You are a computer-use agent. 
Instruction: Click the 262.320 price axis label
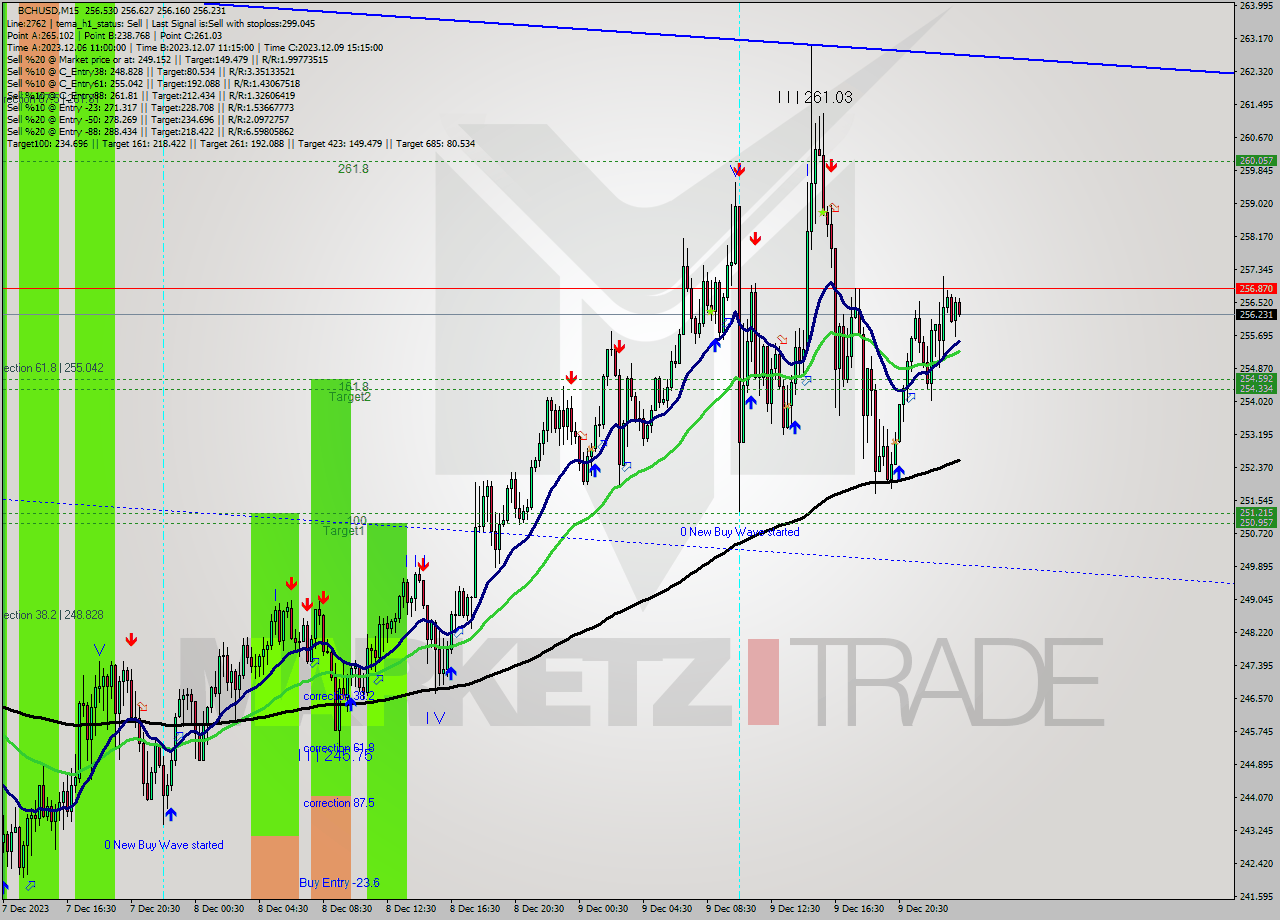[x=1256, y=72]
